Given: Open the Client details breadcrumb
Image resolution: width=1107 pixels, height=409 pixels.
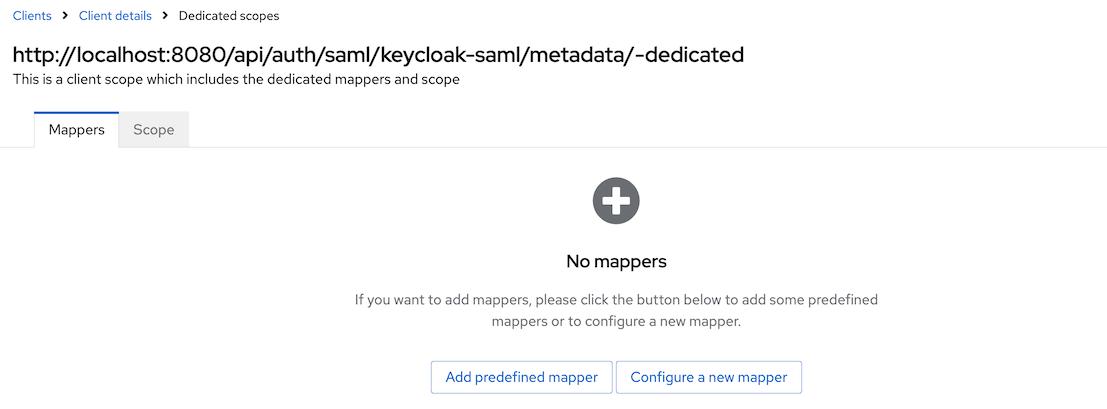Looking at the screenshot, I should pyautogui.click(x=115, y=16).
